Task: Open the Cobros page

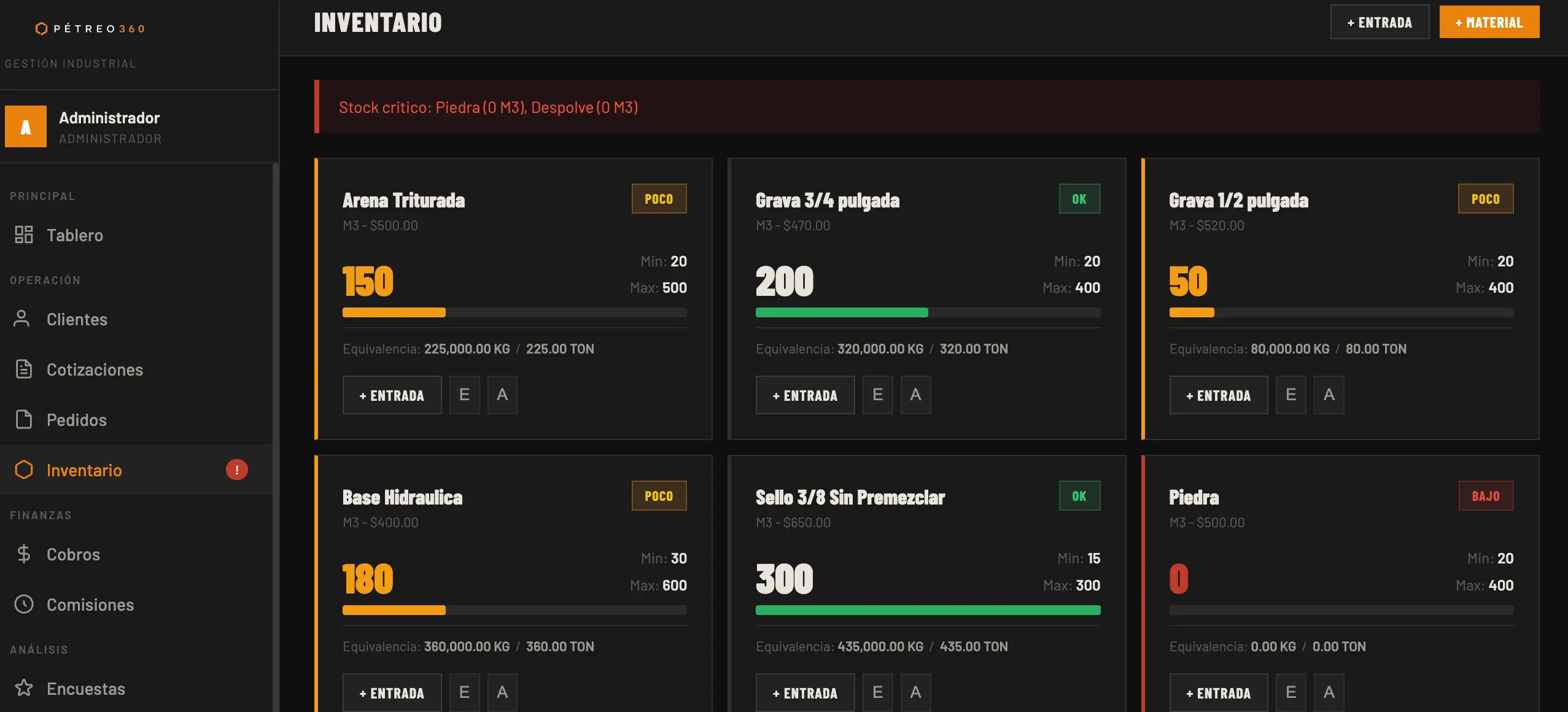Action: click(x=136, y=554)
